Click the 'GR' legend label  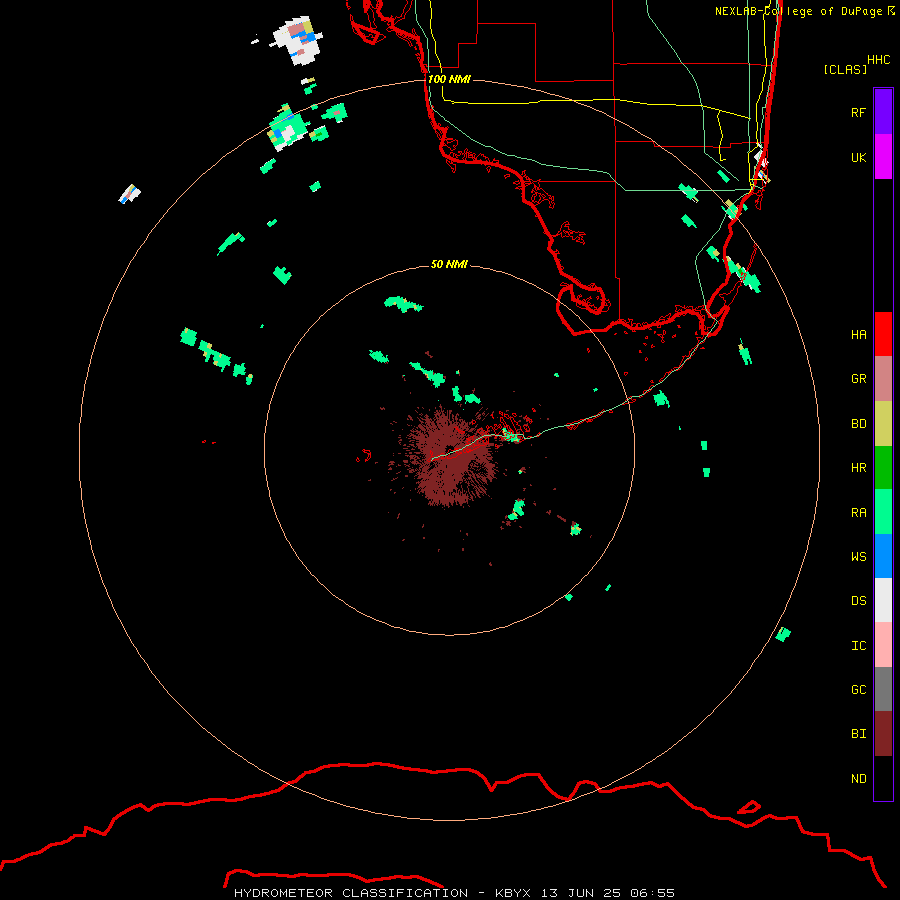pos(858,379)
